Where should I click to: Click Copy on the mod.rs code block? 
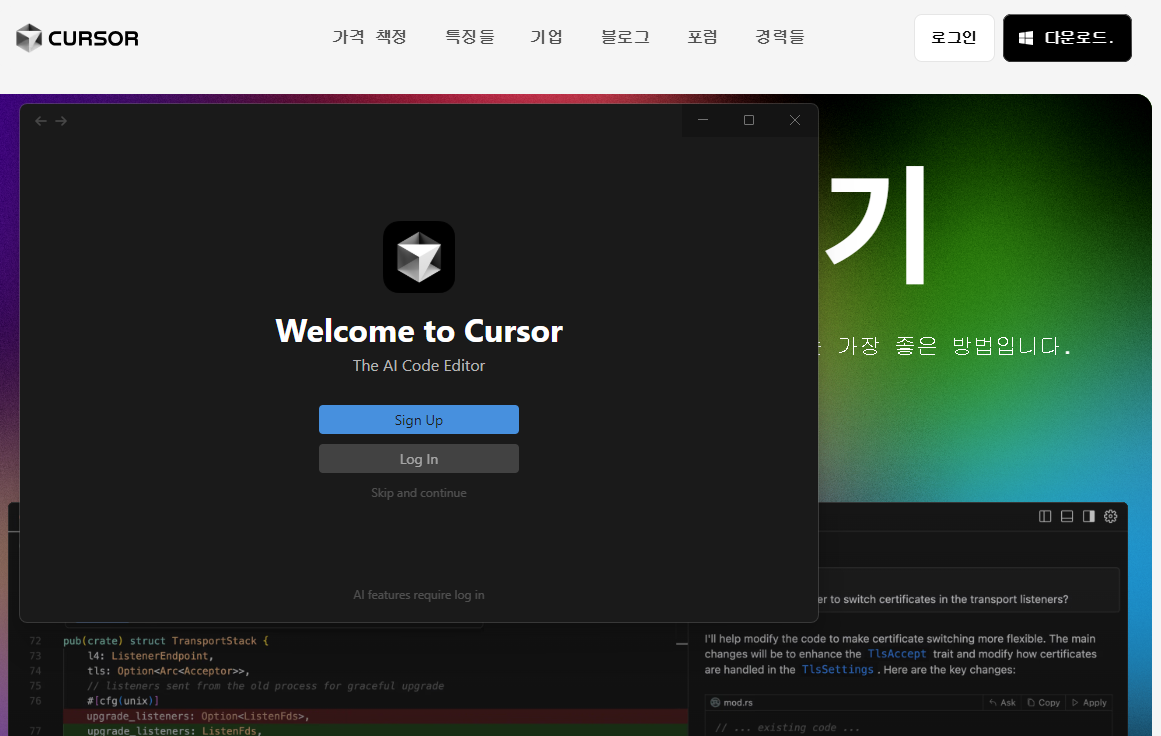[x=1043, y=703]
